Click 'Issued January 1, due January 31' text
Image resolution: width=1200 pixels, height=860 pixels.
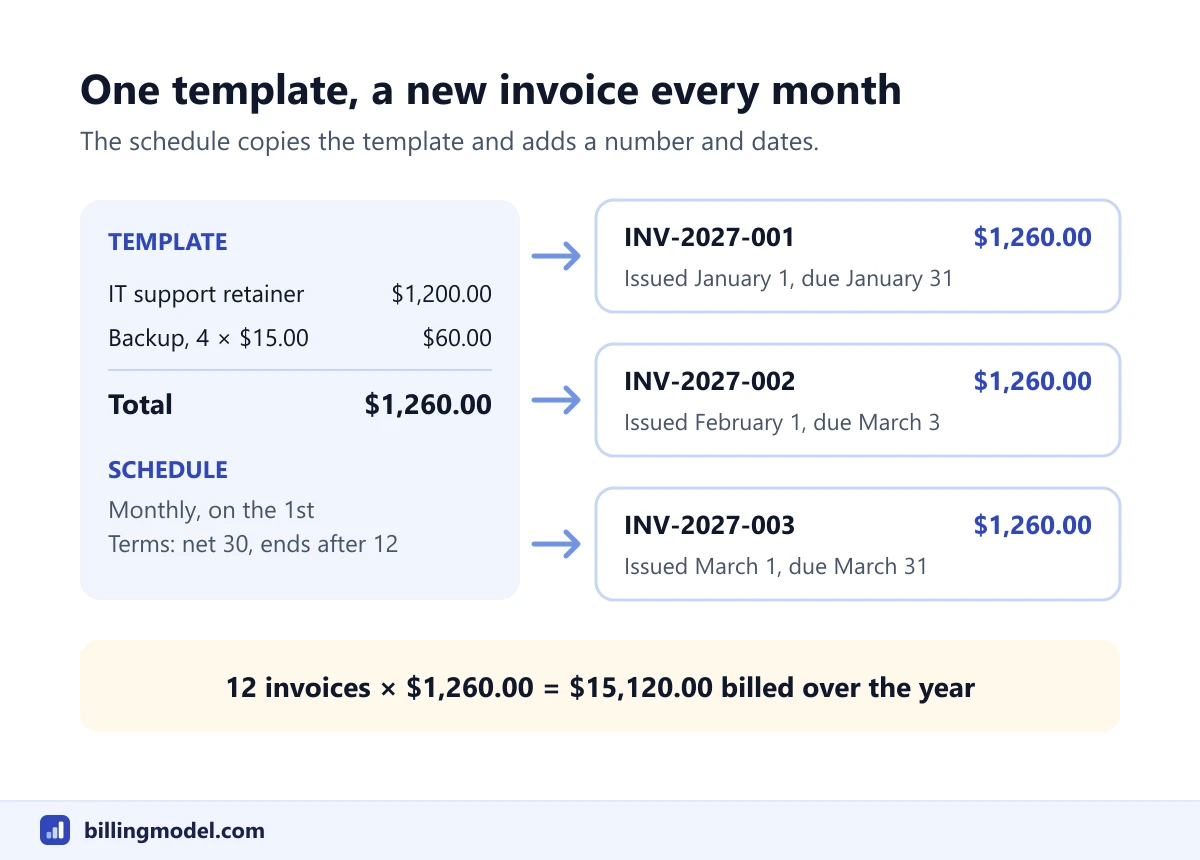pyautogui.click(x=789, y=278)
